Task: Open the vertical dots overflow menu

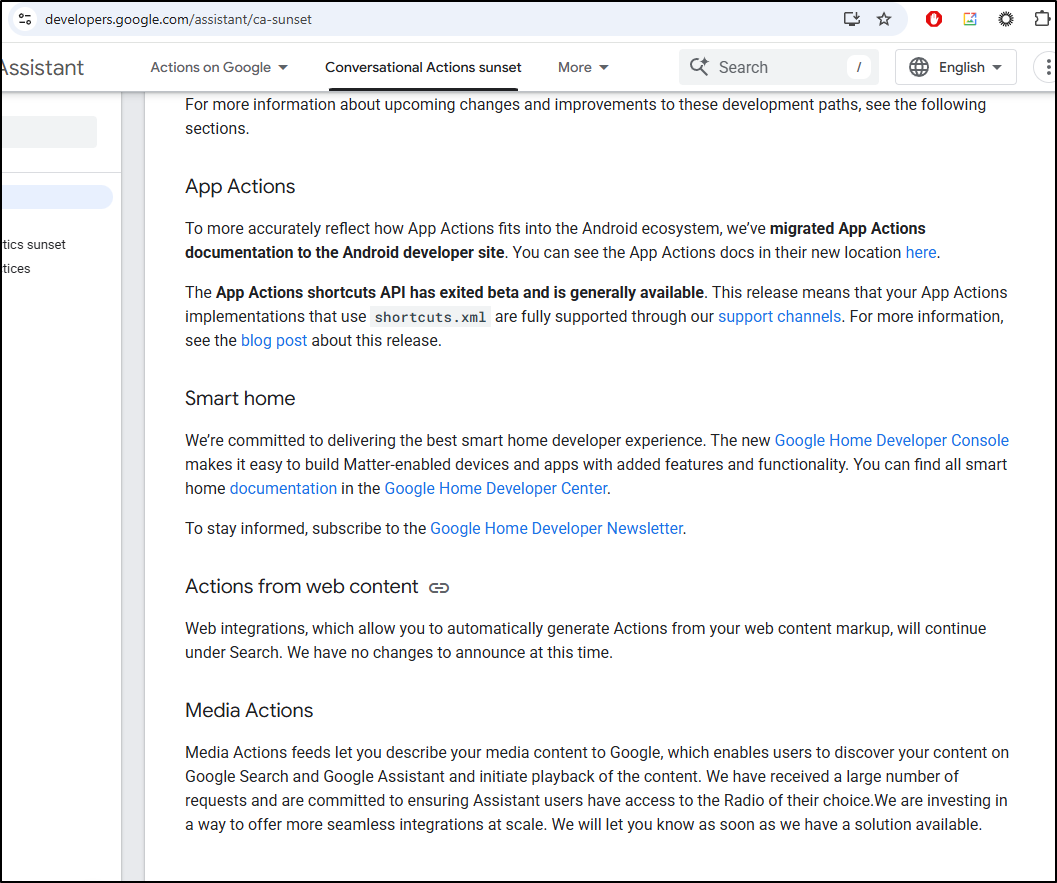Action: pyautogui.click(x=1047, y=67)
